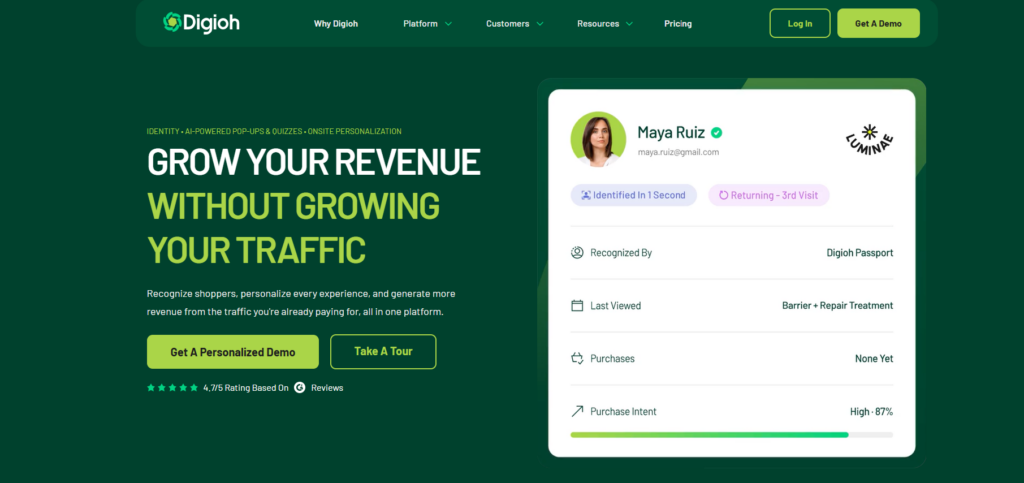The image size is (1024, 483).
Task: Click the Last Viewed label
Action: point(616,305)
